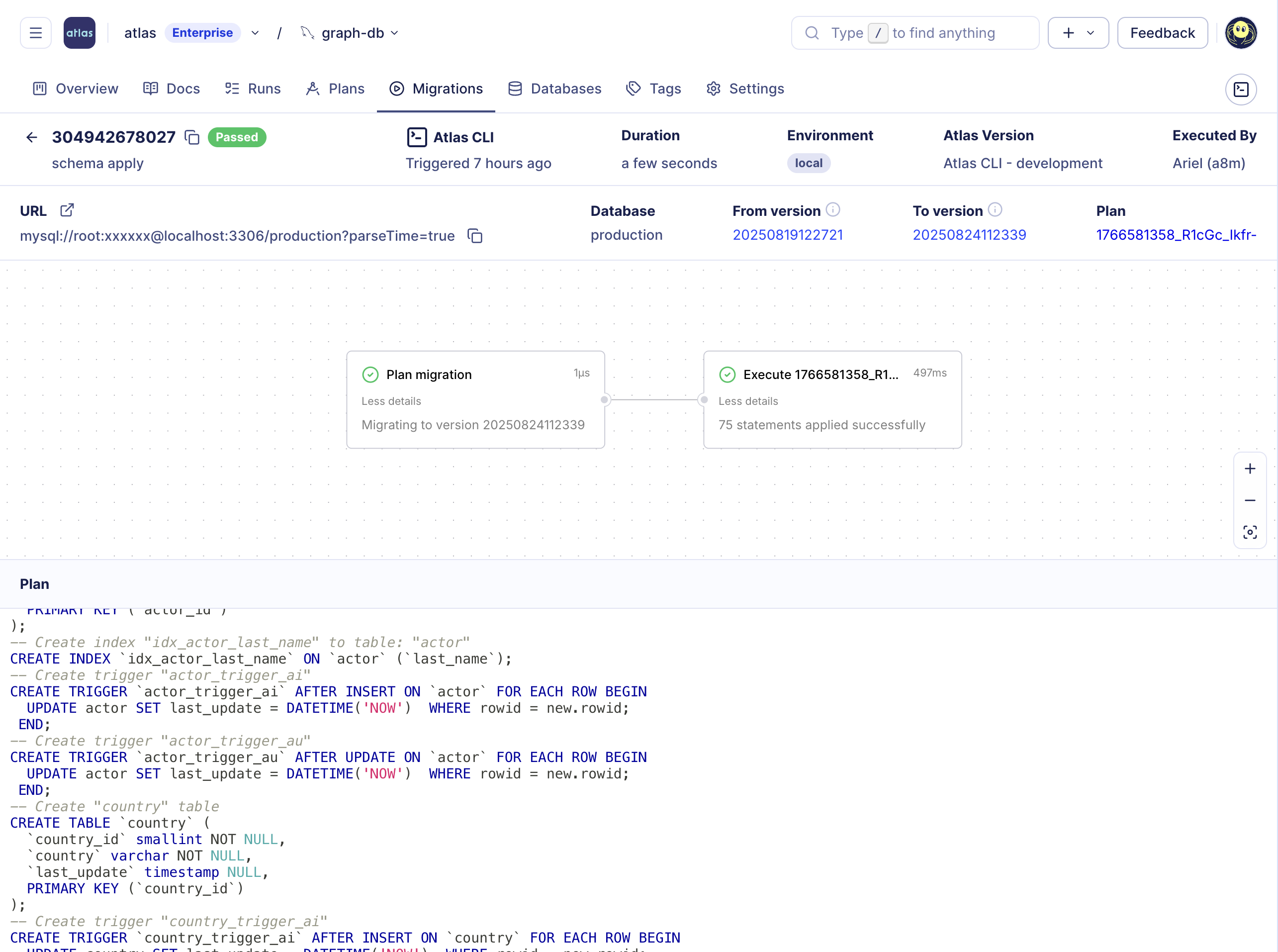Collapse details on the Plan migration node

(391, 400)
